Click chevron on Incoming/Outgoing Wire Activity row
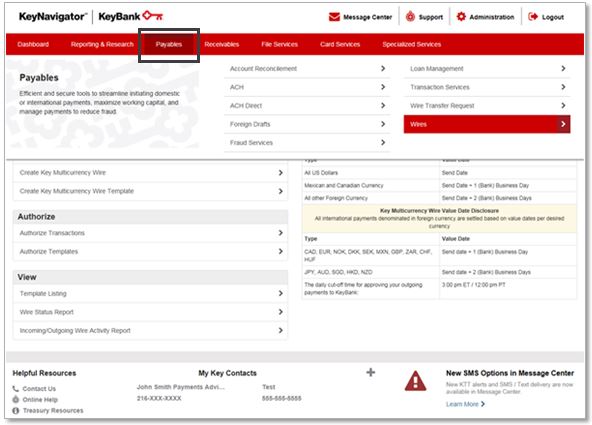592x425 pixels. click(x=281, y=330)
